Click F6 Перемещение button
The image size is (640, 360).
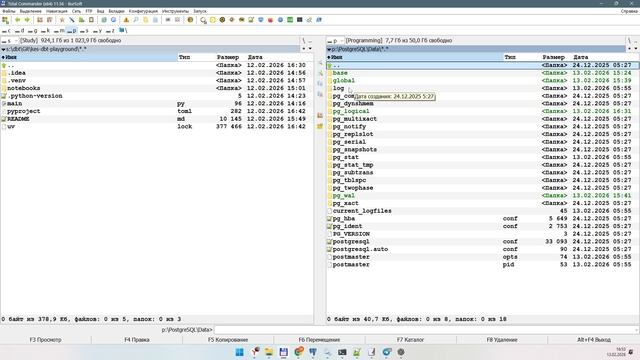pos(319,340)
